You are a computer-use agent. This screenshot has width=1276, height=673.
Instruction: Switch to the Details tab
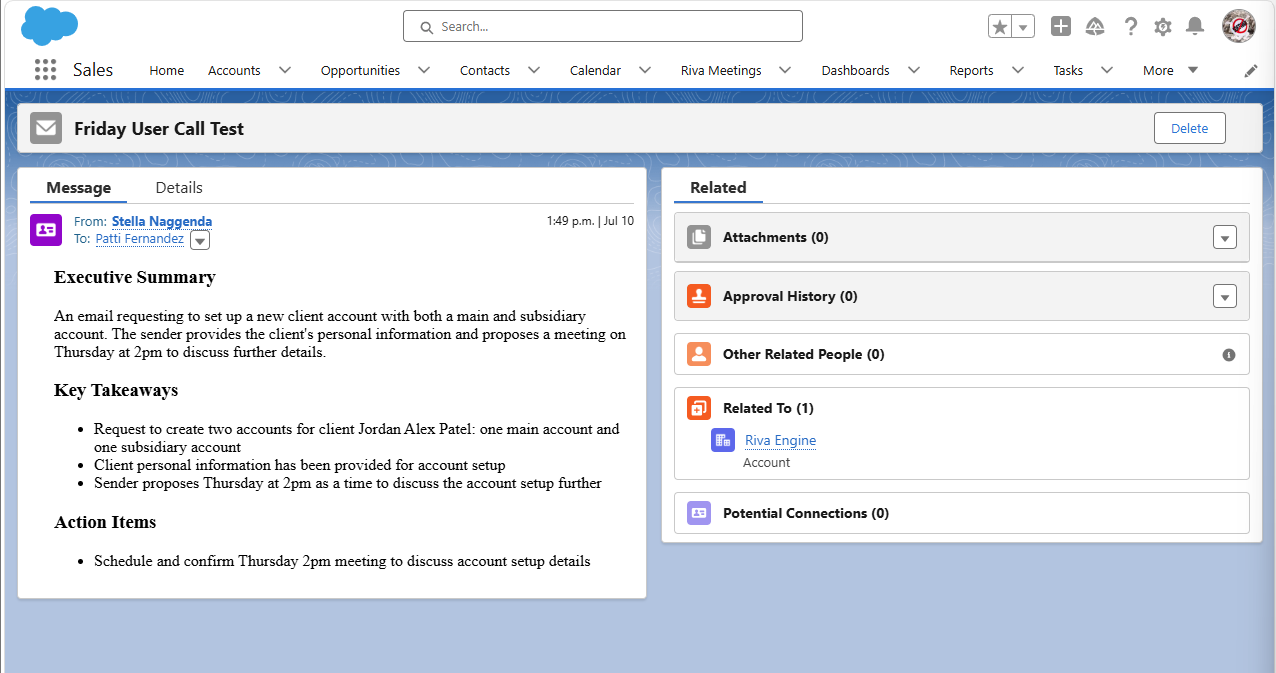(179, 188)
